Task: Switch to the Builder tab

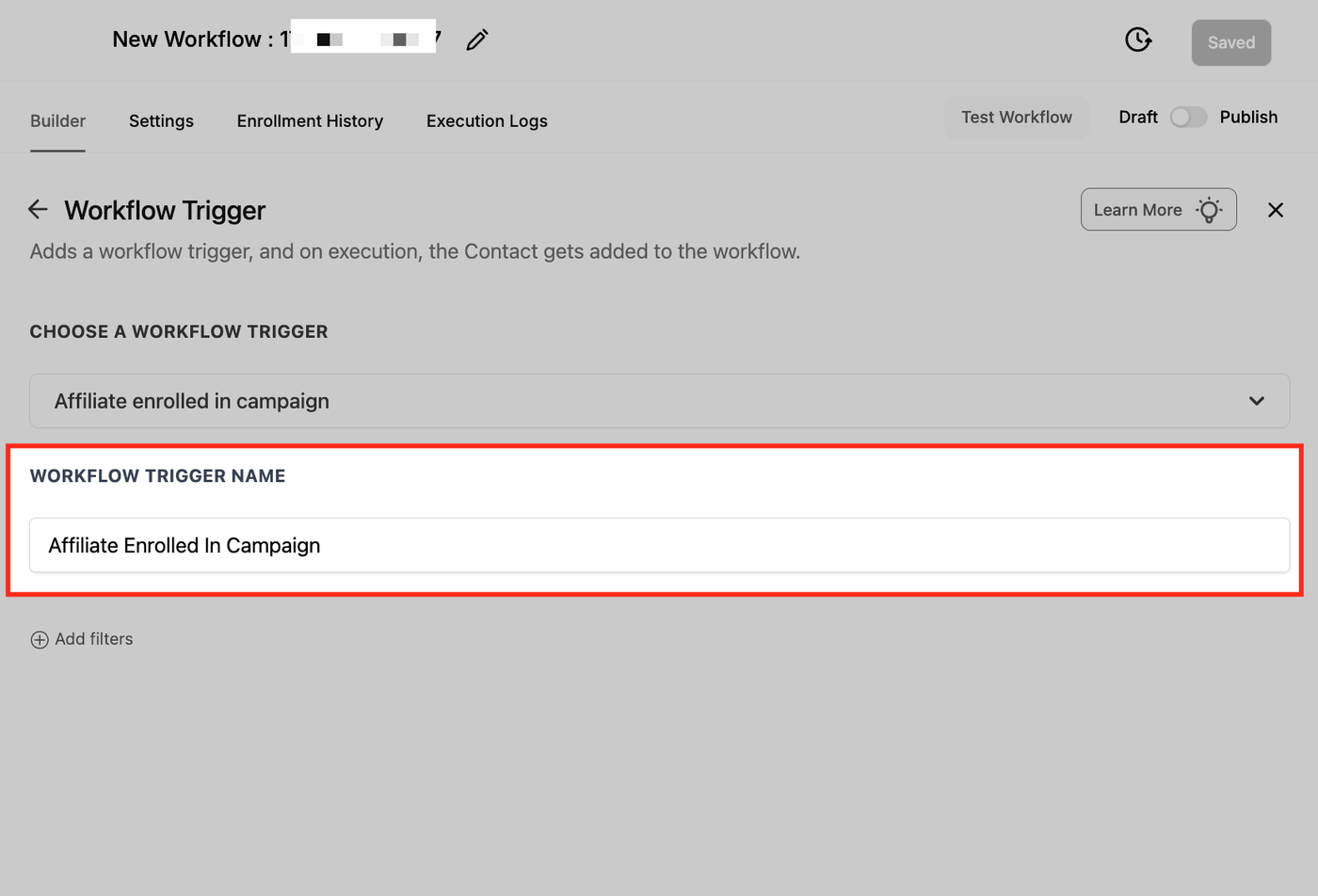Action: 57,120
